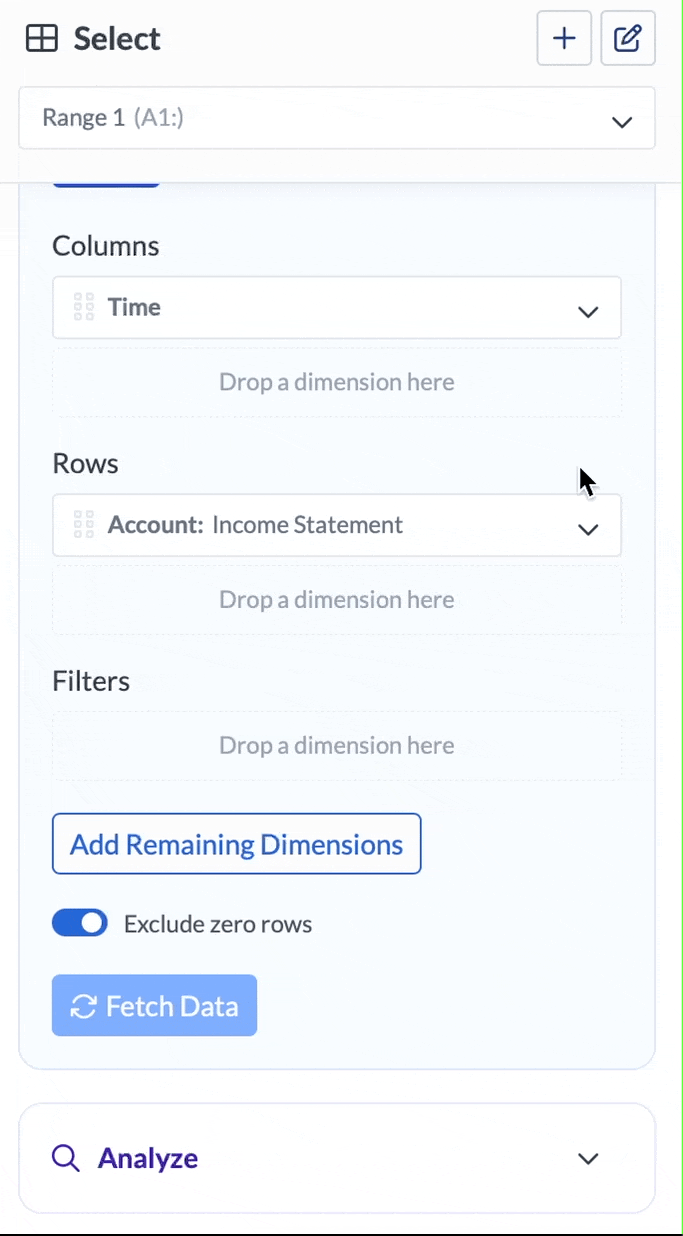The height and width of the screenshot is (1236, 683).
Task: Open the Time dimension dropdown chevron
Action: click(x=587, y=311)
